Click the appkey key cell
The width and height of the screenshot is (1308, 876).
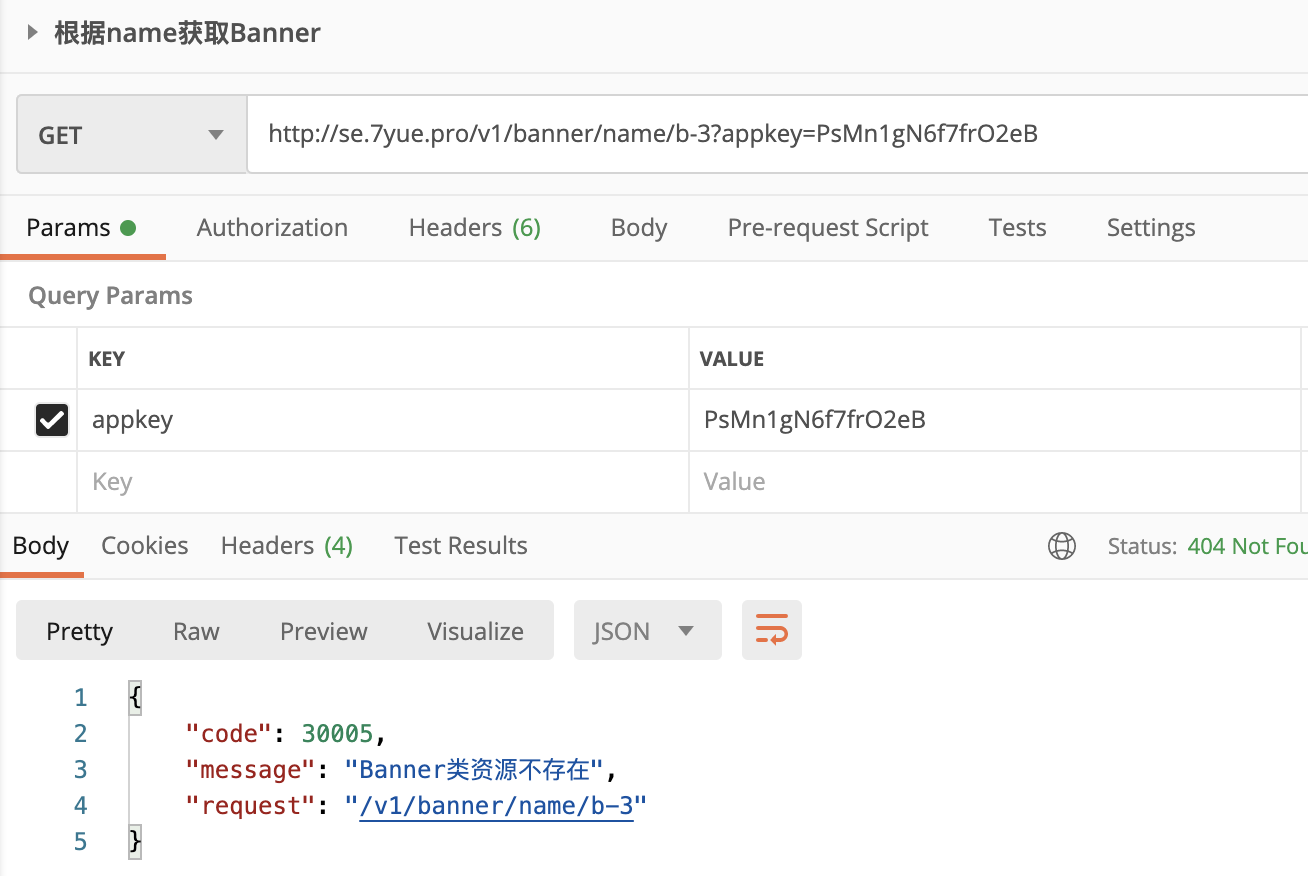point(383,420)
